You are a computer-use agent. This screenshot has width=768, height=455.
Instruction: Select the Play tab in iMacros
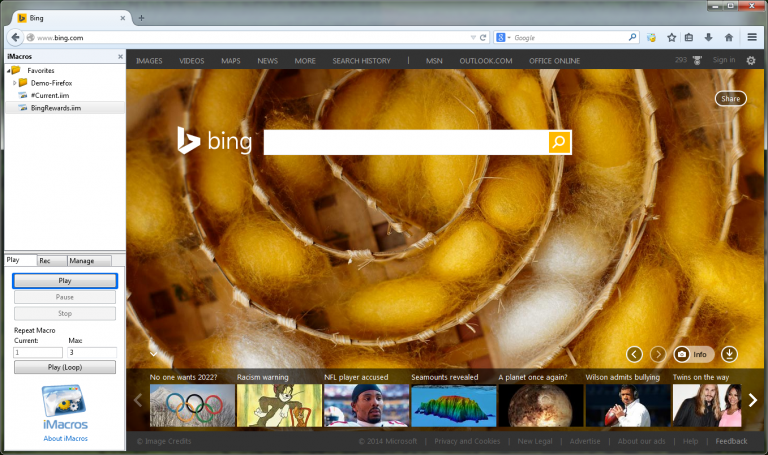coord(20,260)
